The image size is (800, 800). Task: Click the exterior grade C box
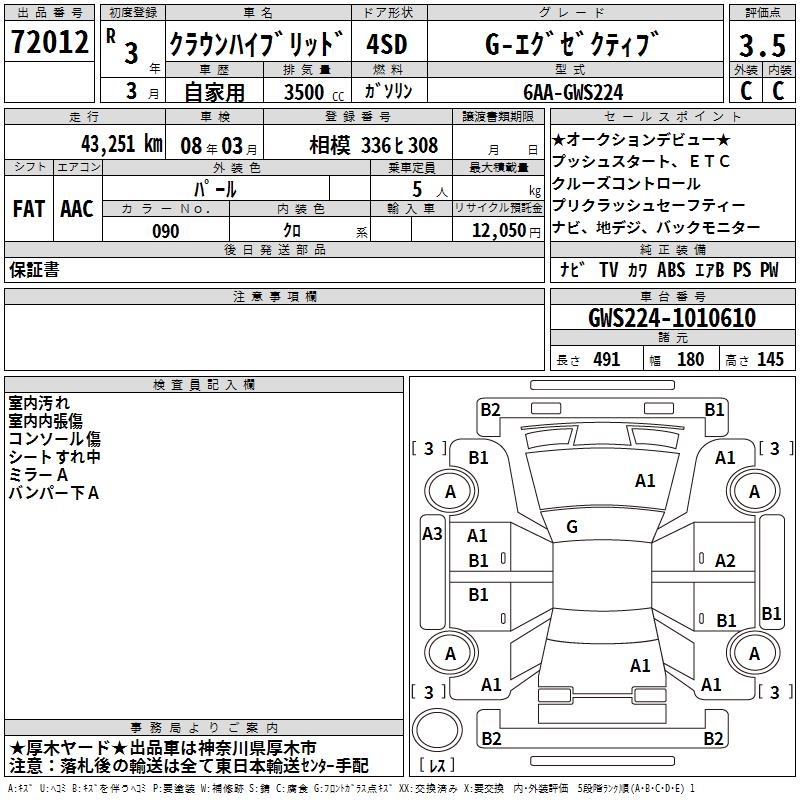pos(746,91)
